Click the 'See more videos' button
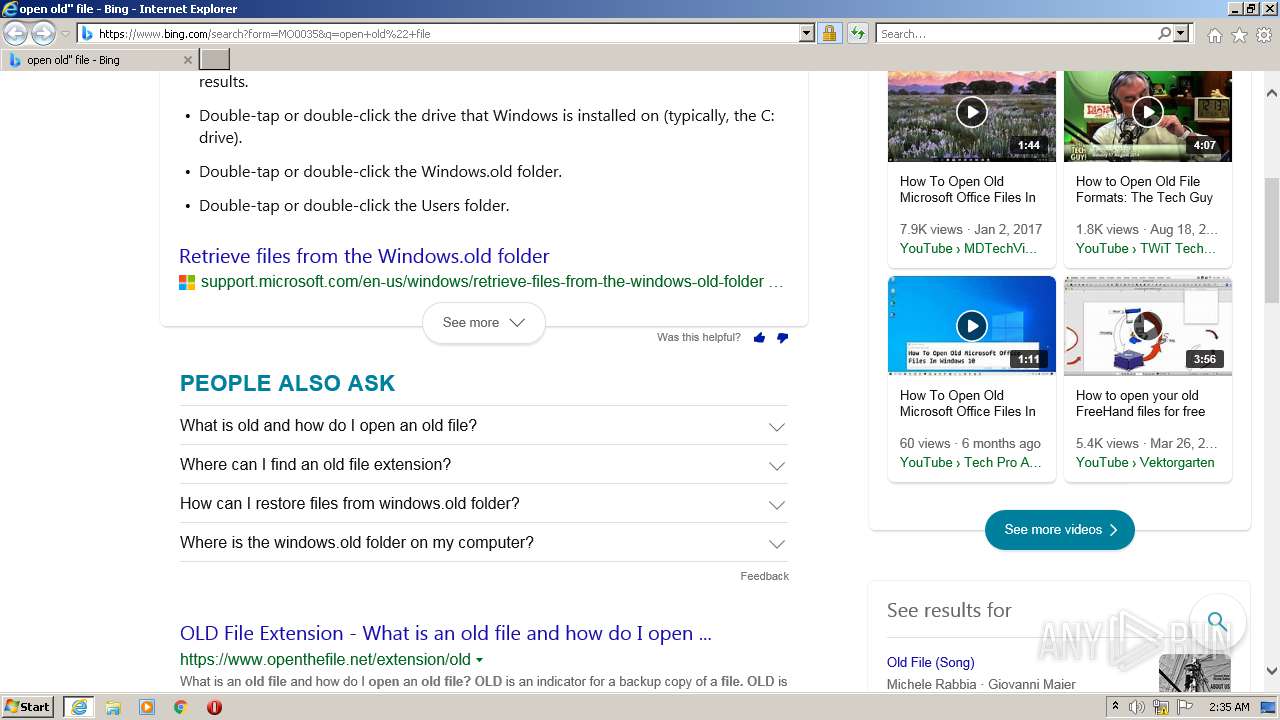 click(x=1059, y=530)
